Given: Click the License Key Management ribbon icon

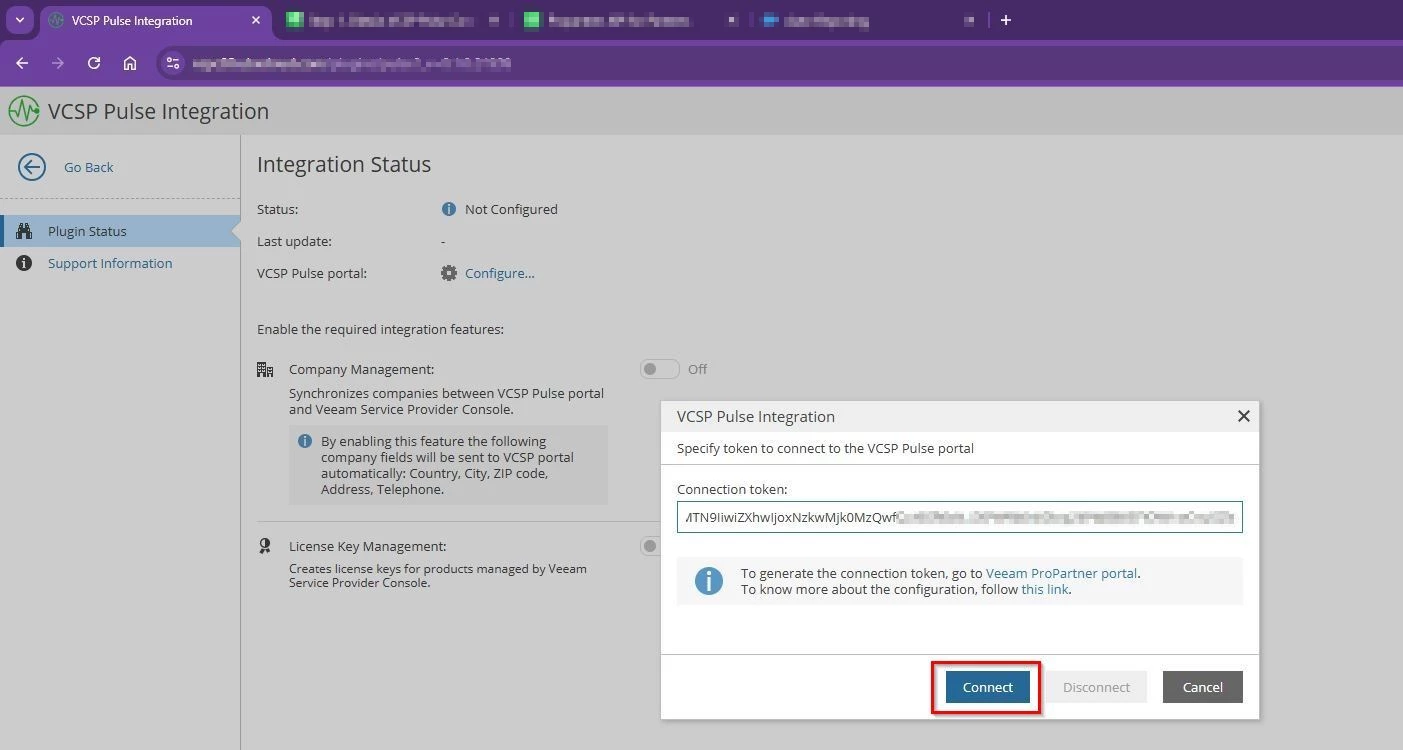Looking at the screenshot, I should click(x=265, y=546).
